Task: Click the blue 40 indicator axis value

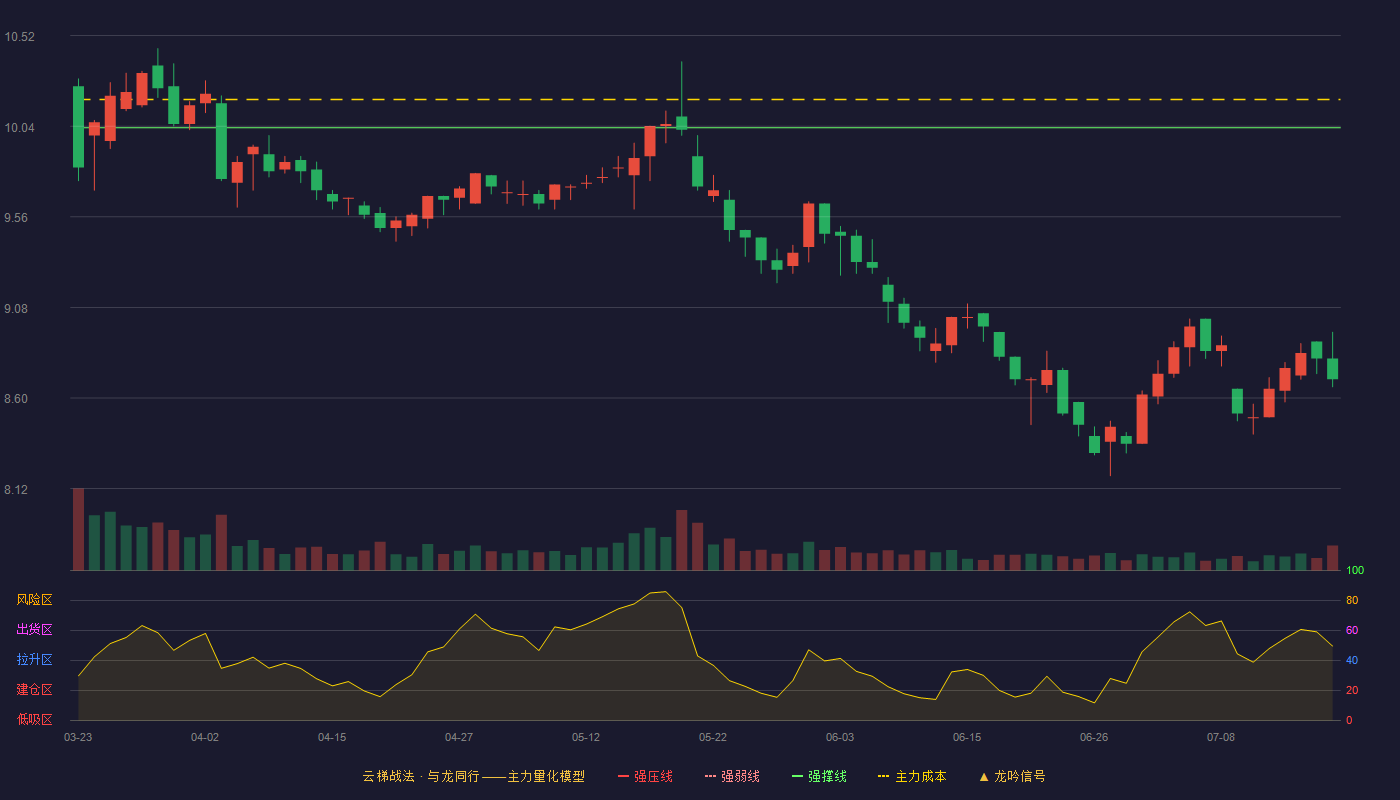Action: point(1352,660)
